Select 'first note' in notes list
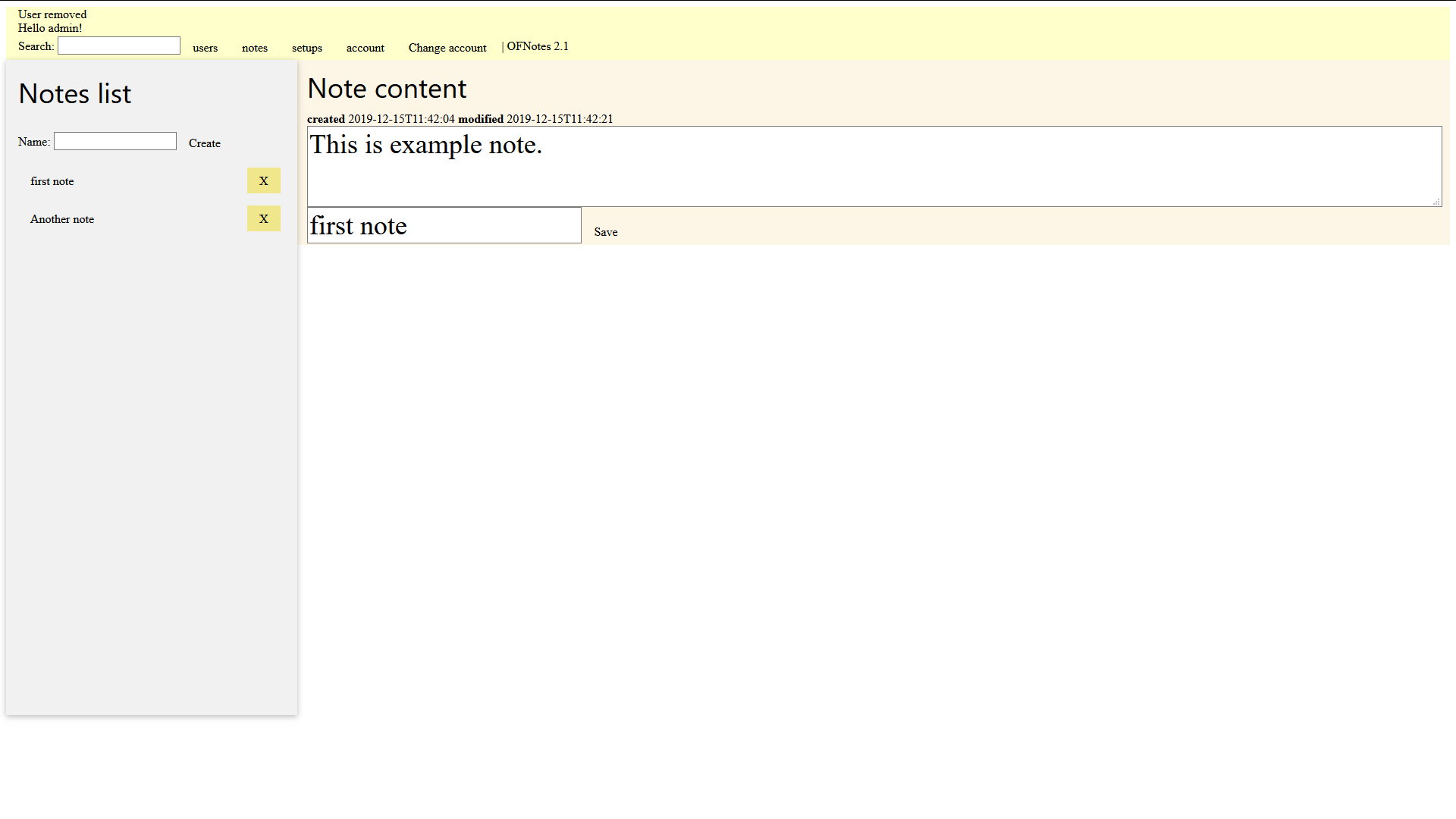This screenshot has height=819, width=1456. tap(52, 181)
